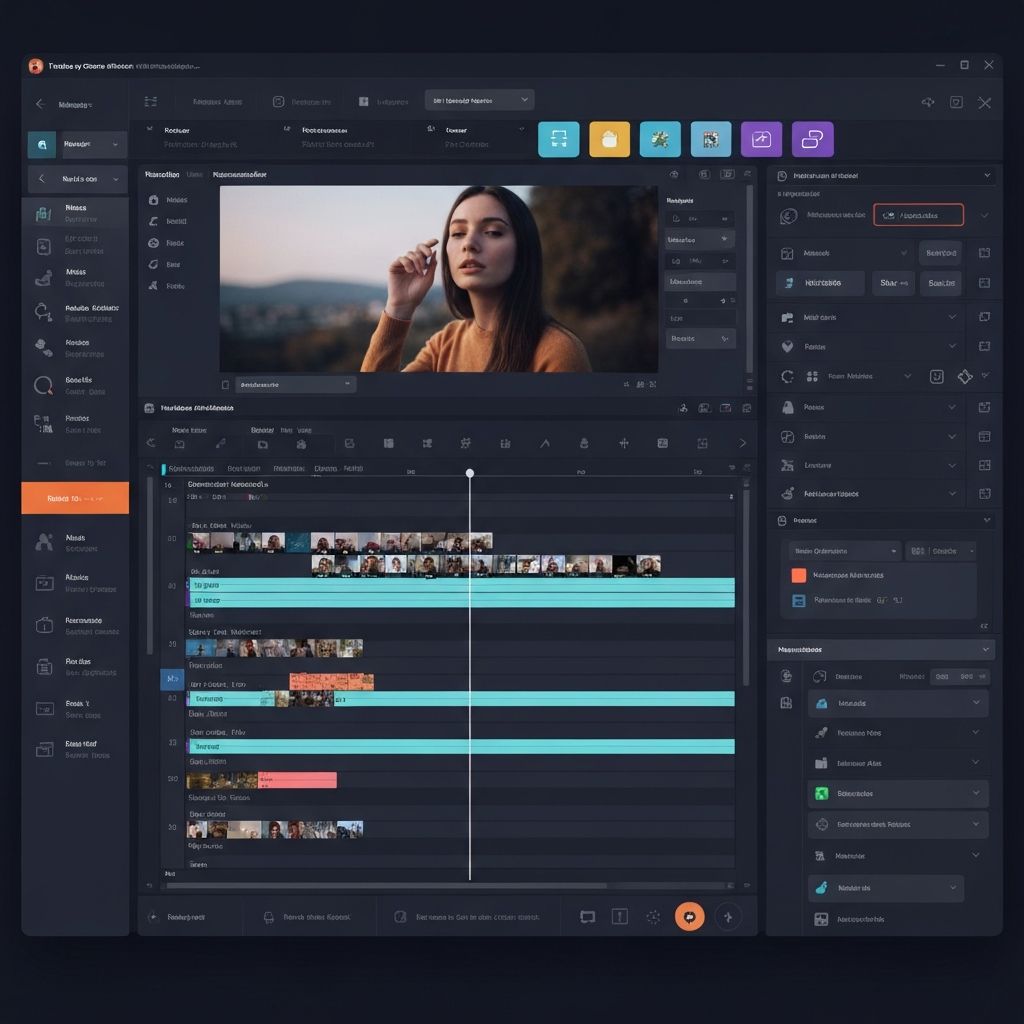The width and height of the screenshot is (1024, 1024).
Task: Click the yellow folder tile in top toolbar
Action: coord(609,140)
